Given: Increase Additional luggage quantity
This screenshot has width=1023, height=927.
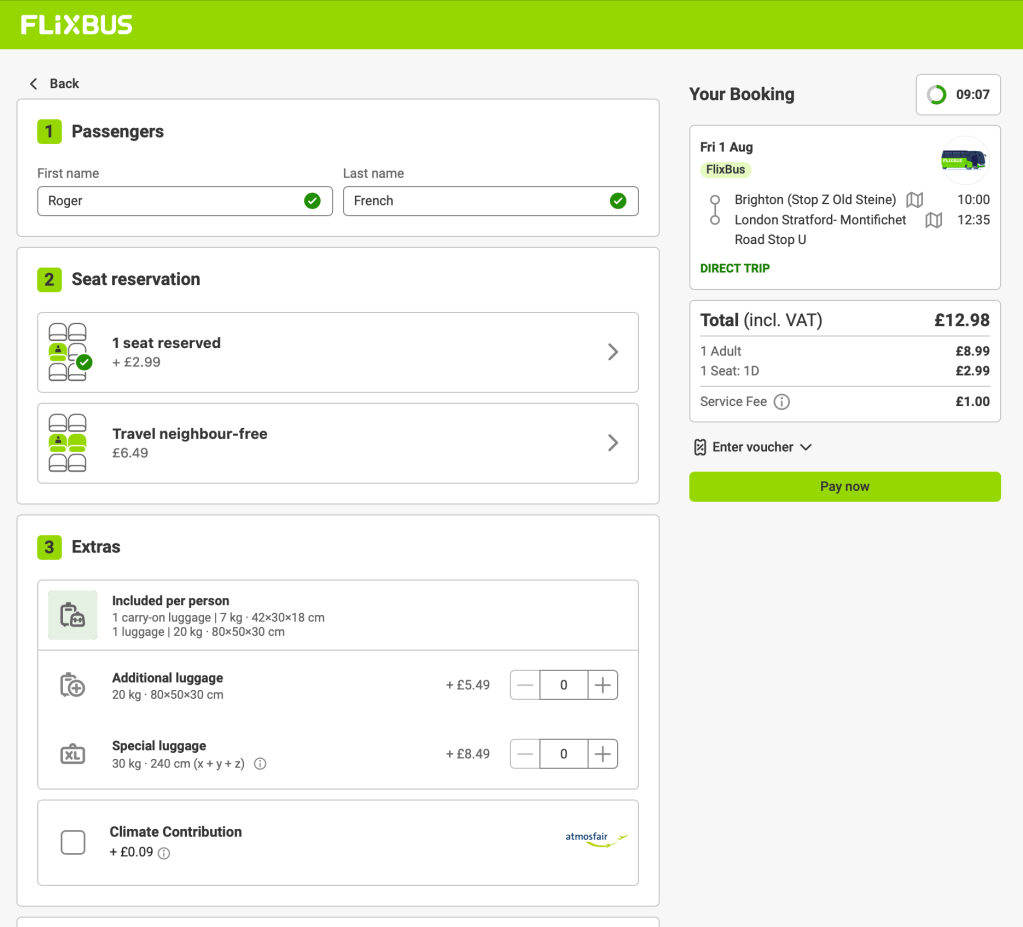Looking at the screenshot, I should 602,685.
